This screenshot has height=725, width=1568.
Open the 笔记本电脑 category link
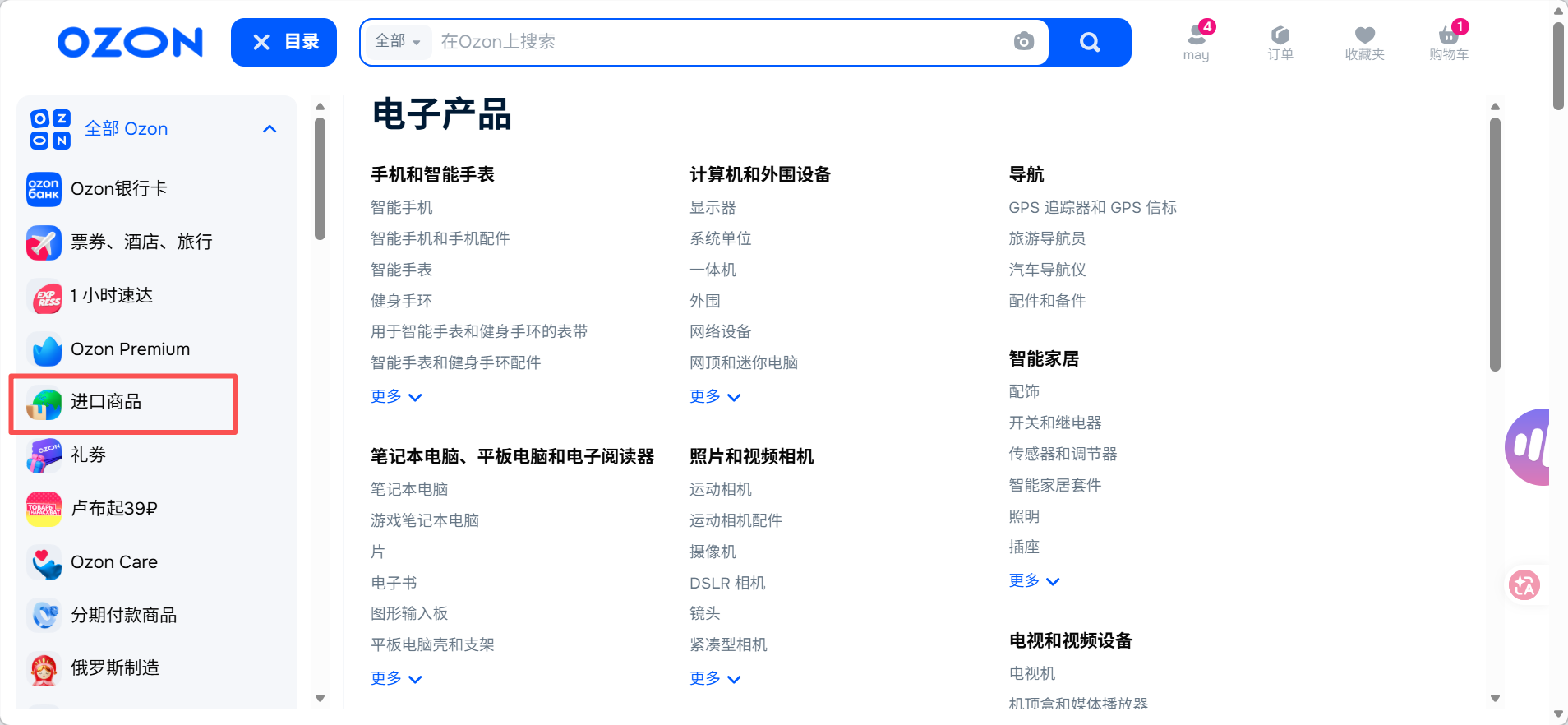point(408,490)
